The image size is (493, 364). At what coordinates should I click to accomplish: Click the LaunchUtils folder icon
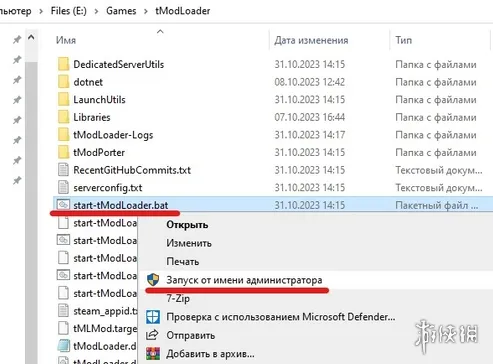[x=63, y=99]
